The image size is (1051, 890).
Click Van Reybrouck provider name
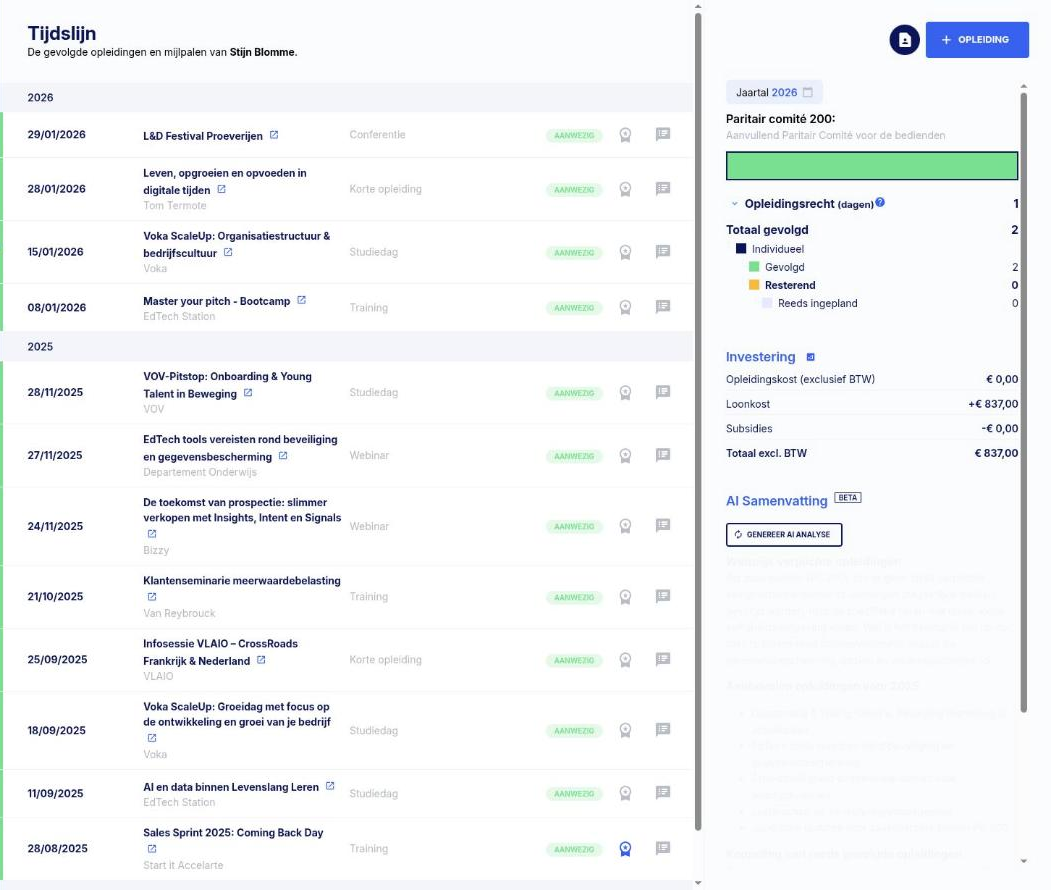(x=179, y=613)
